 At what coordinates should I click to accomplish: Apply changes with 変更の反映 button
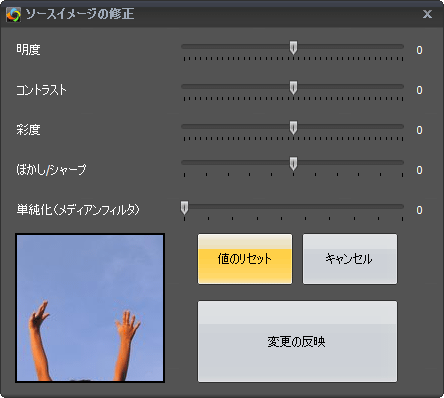coord(297,341)
